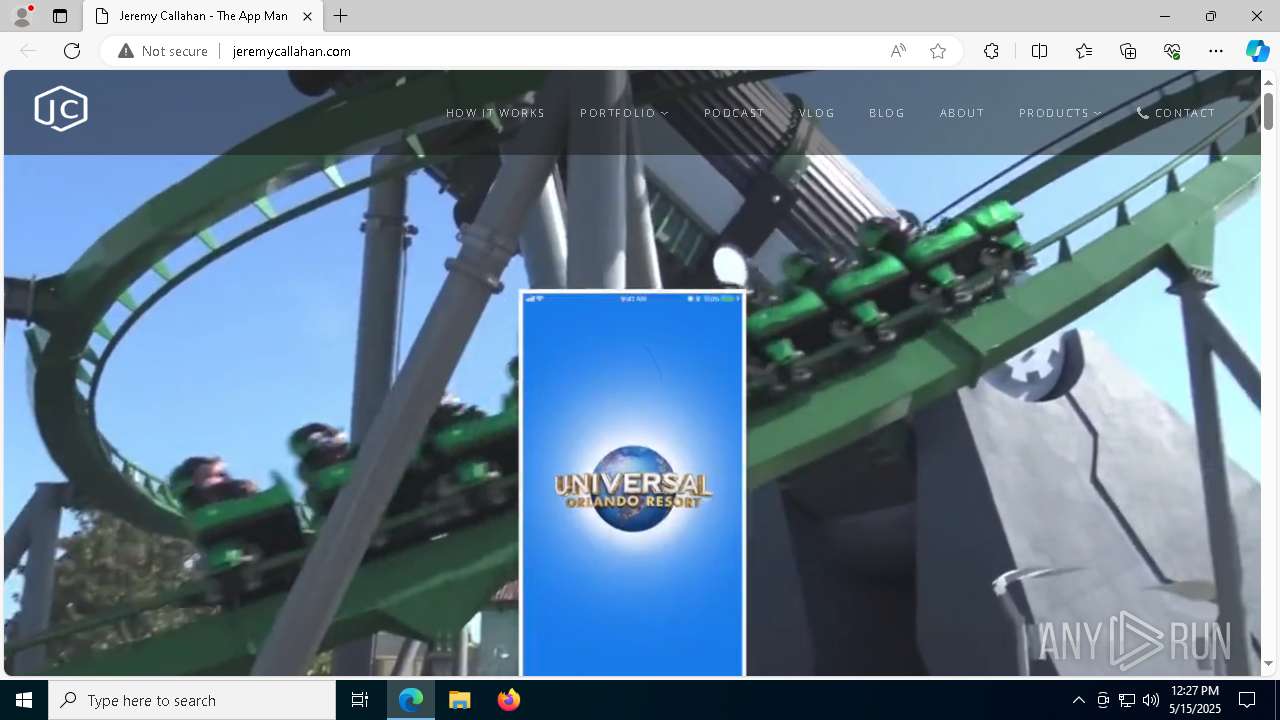Open the Collections icon

(1128, 51)
